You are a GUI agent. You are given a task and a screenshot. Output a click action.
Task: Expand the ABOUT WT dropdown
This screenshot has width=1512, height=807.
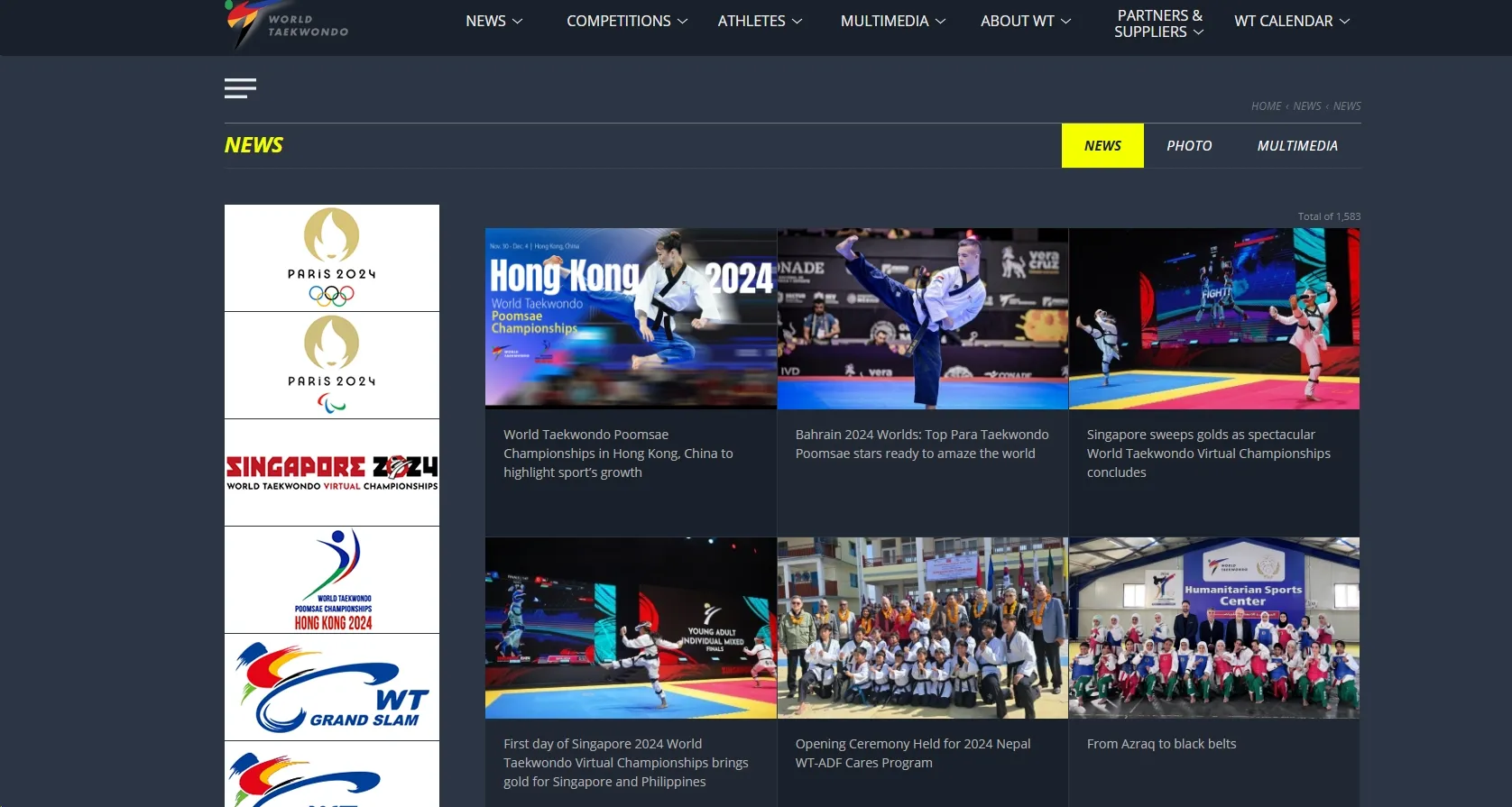(1026, 21)
